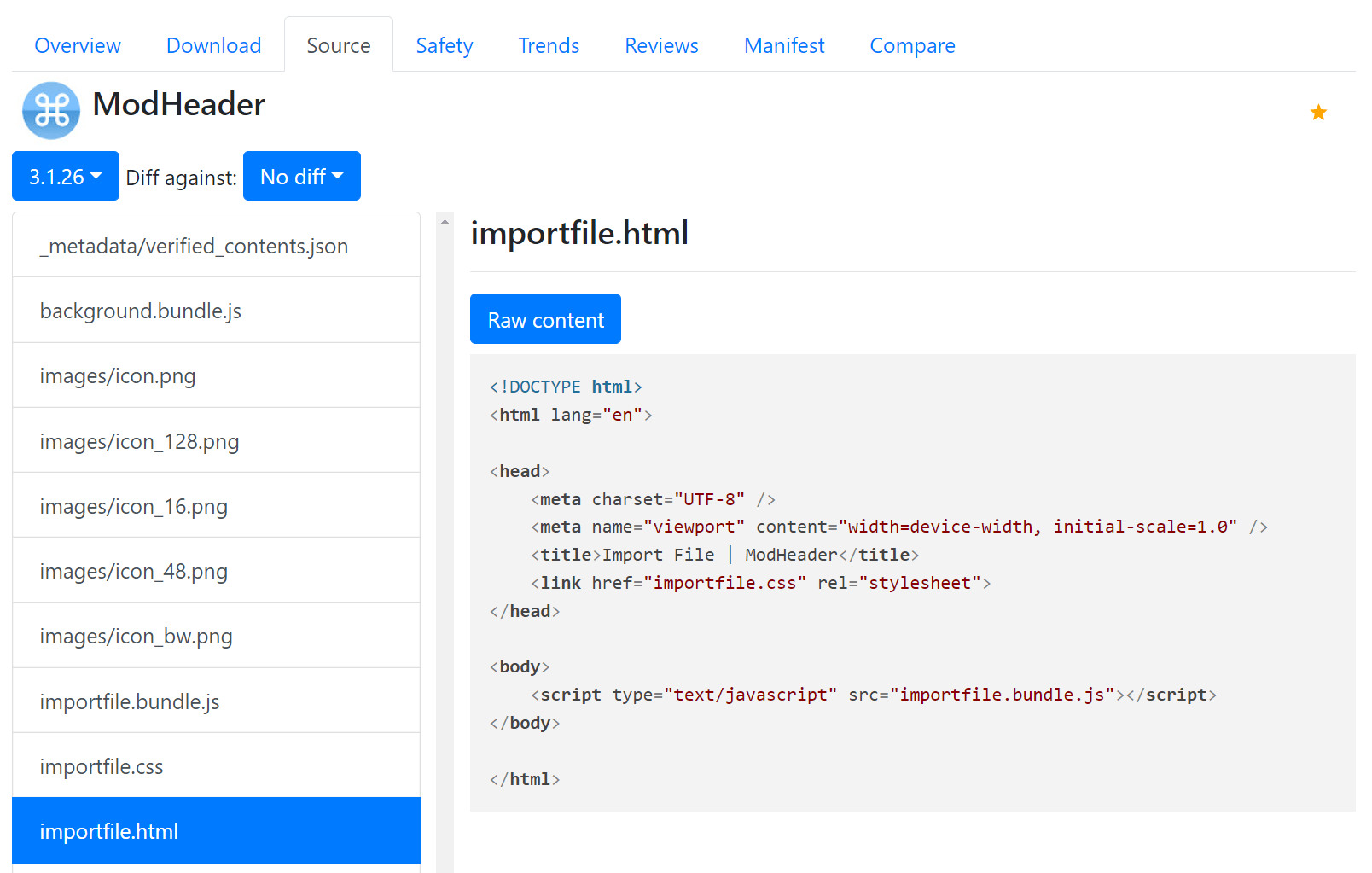Switch to the Download tab
The image size is (1372, 873).
[x=214, y=45]
